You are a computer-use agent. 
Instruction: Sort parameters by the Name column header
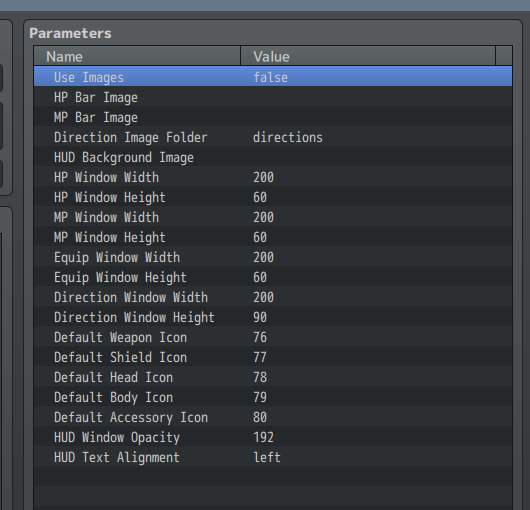click(137, 56)
